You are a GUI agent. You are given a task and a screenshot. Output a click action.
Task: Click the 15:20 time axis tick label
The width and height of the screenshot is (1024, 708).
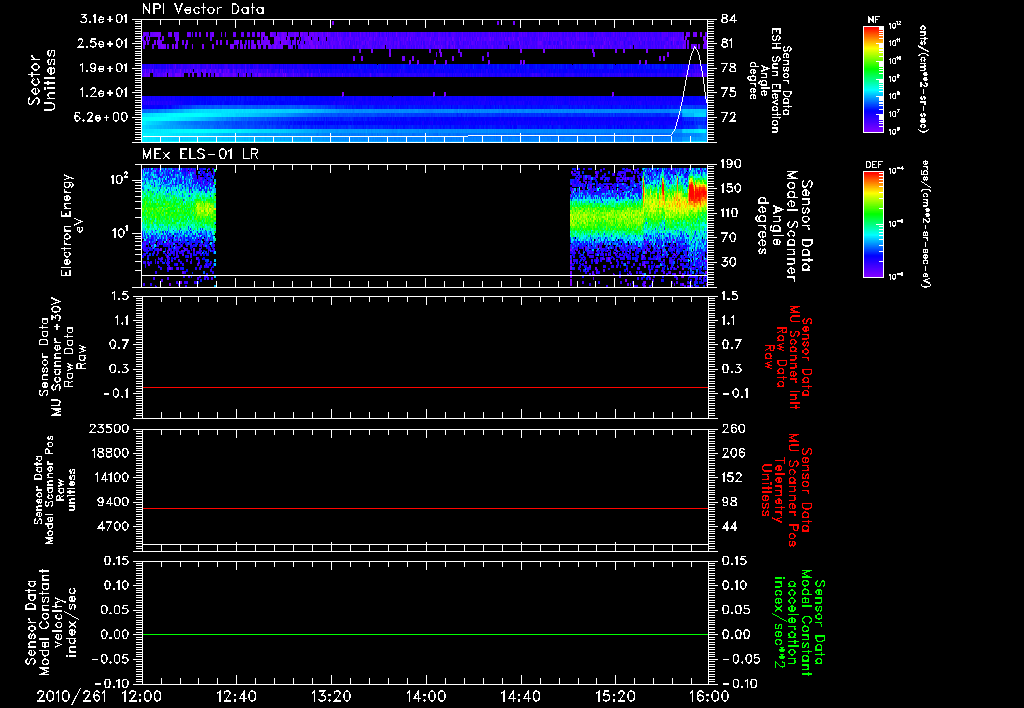(x=616, y=696)
